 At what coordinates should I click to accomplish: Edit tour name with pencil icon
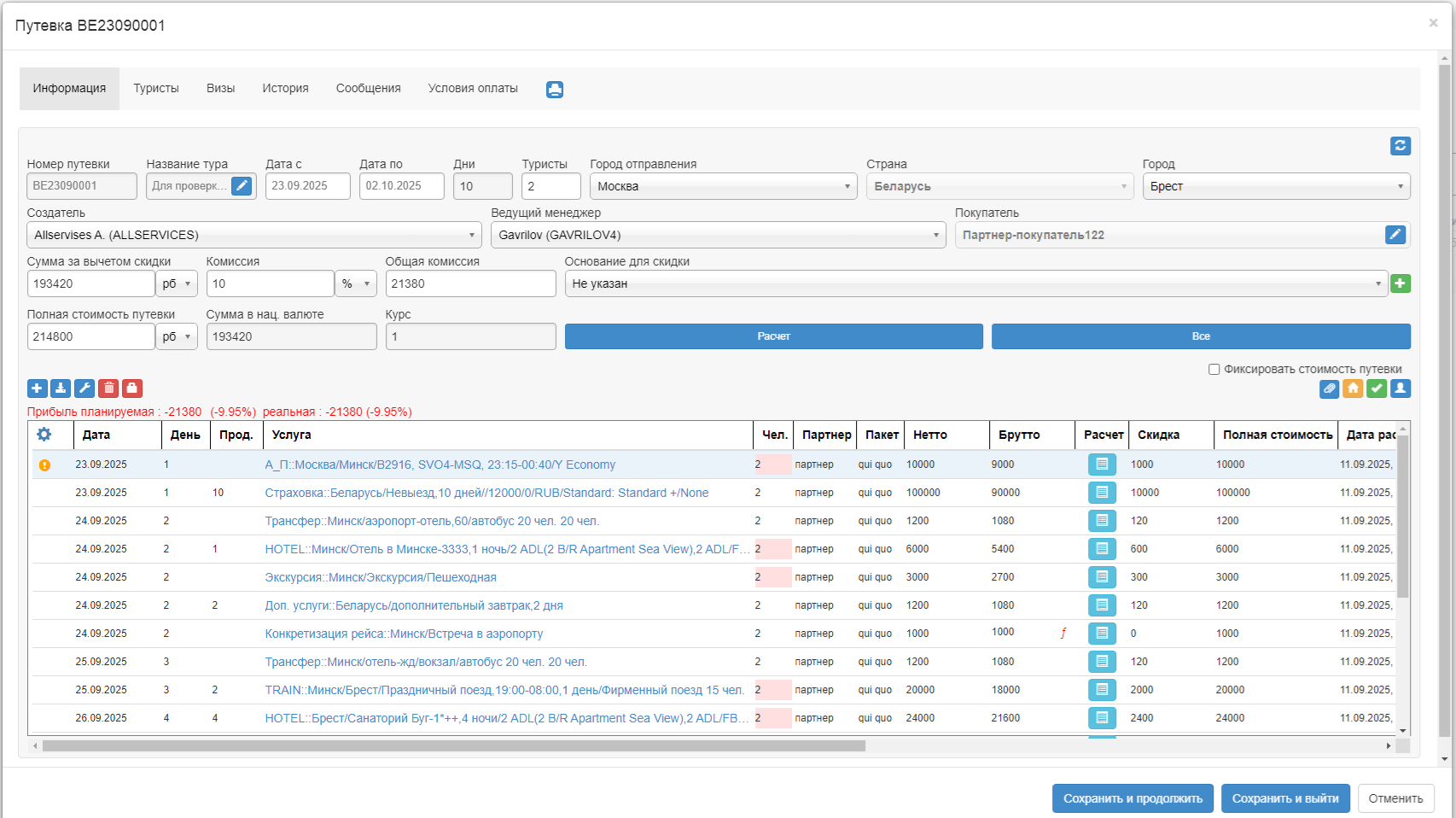[242, 186]
